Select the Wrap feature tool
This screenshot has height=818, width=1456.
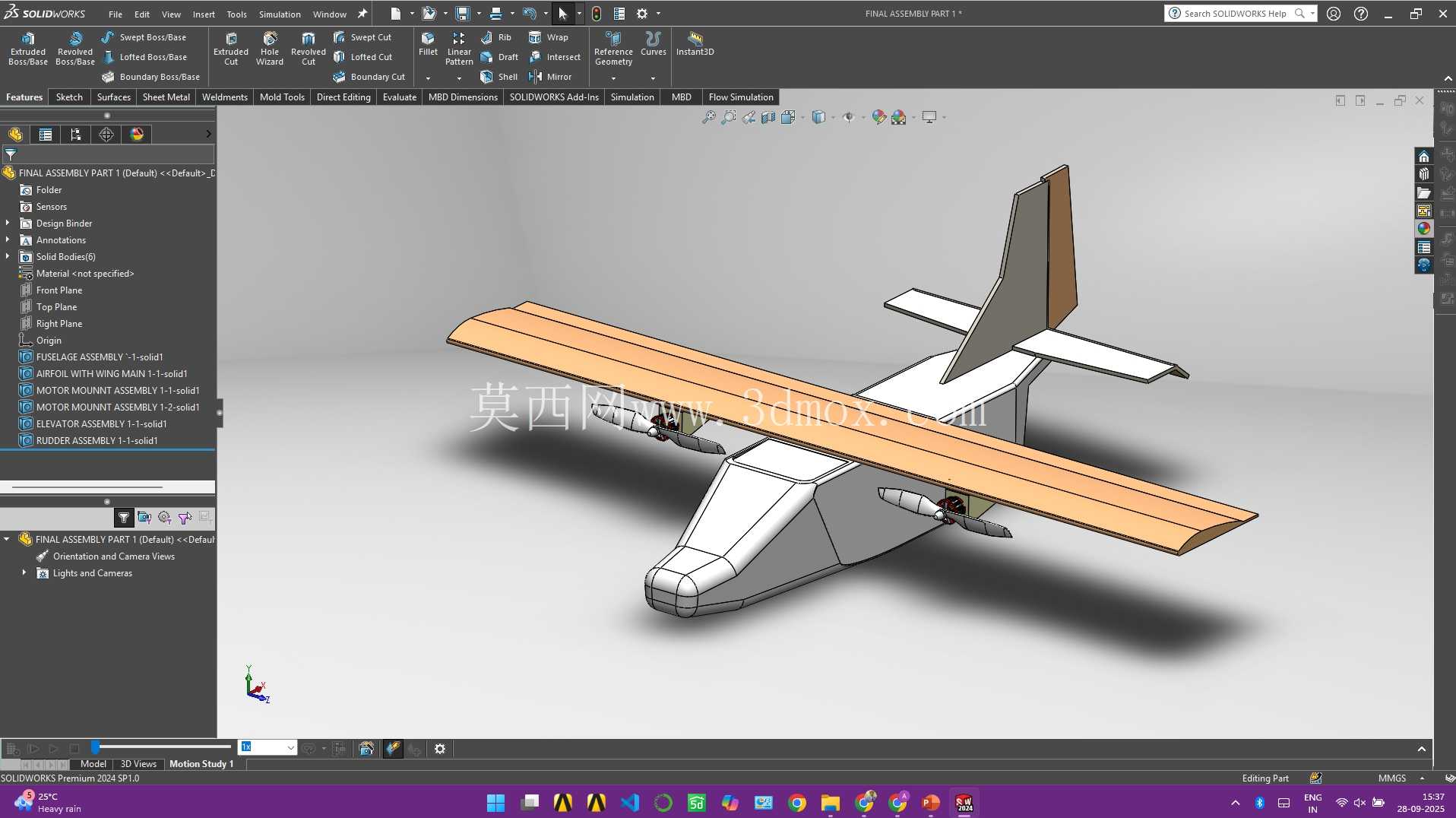(549, 37)
